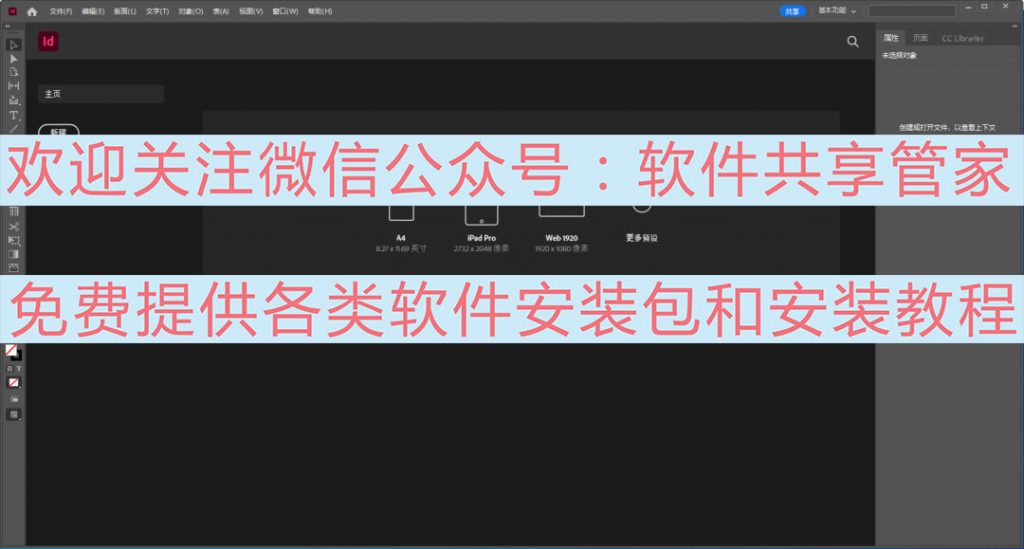Click the Home icon in top bar
1024x549 pixels.
click(x=32, y=11)
